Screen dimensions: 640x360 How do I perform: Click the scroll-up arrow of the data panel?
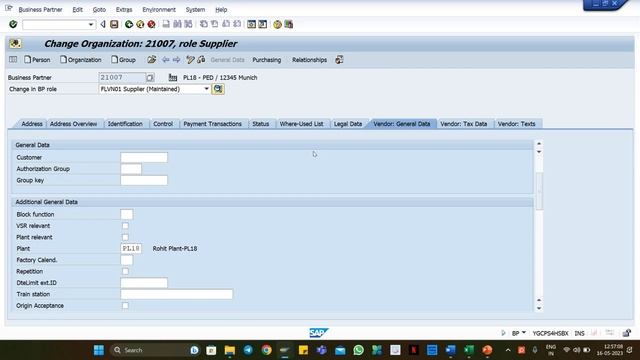539,144
